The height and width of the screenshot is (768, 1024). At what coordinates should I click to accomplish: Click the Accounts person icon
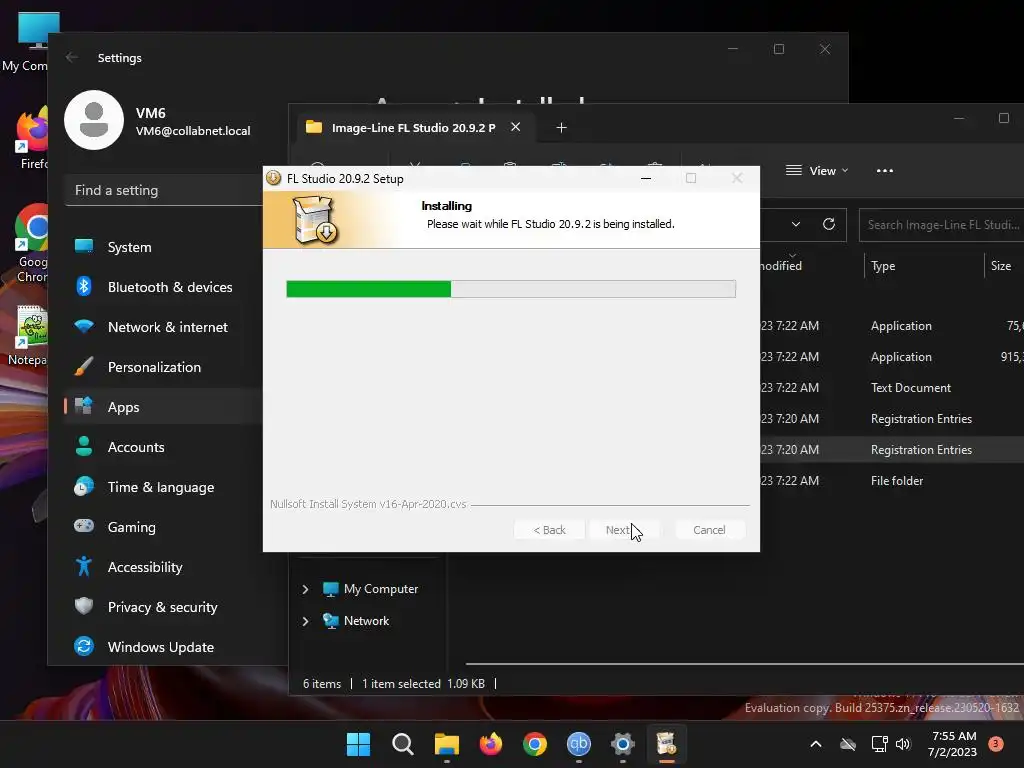(84, 446)
